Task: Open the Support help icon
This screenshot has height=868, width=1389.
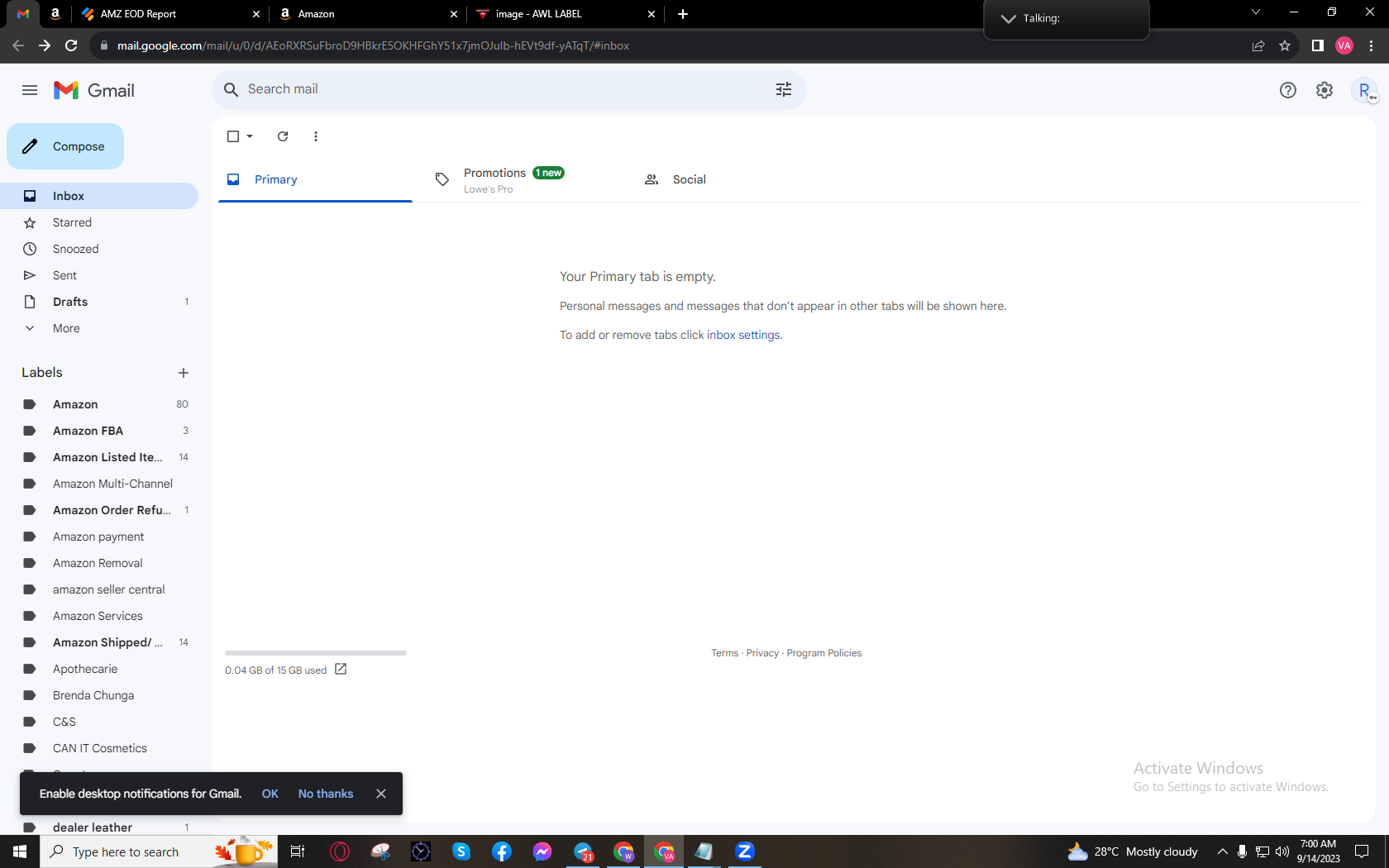Action: (x=1288, y=90)
